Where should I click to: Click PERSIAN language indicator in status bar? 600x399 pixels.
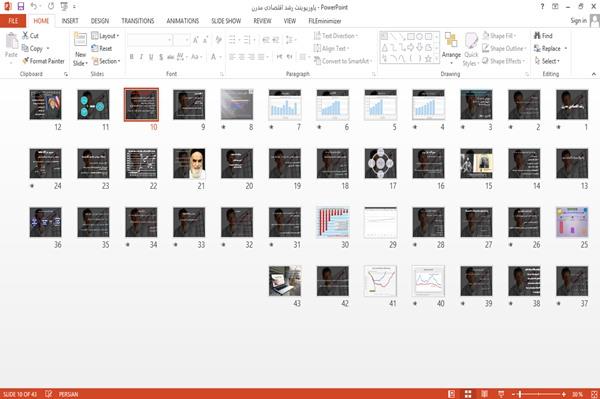coord(68,394)
